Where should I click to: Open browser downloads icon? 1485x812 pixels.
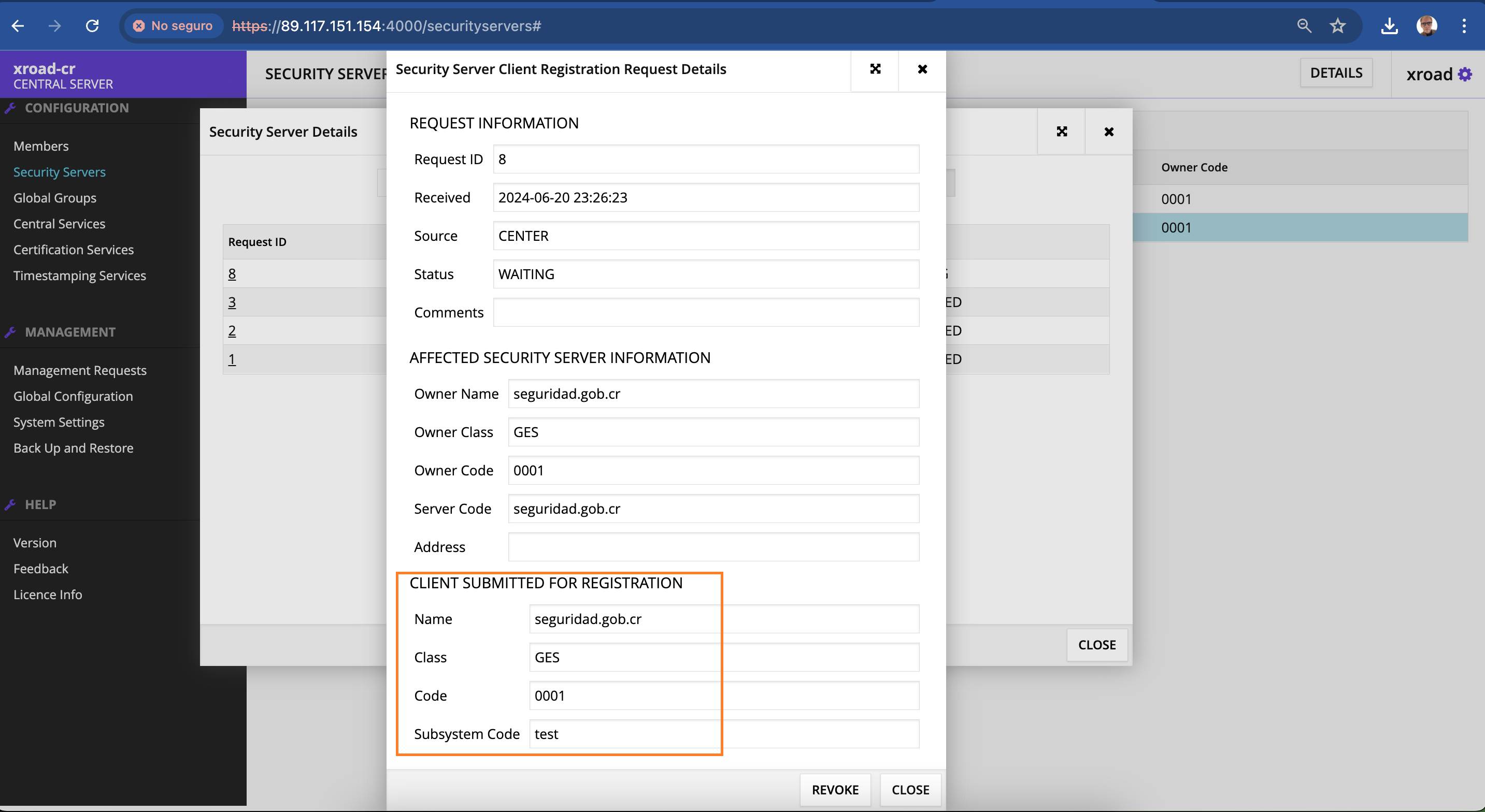pyautogui.click(x=1389, y=26)
